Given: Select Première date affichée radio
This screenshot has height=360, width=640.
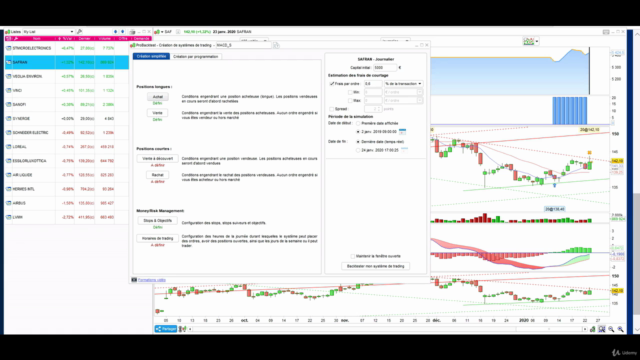Looking at the screenshot, I should point(358,123).
